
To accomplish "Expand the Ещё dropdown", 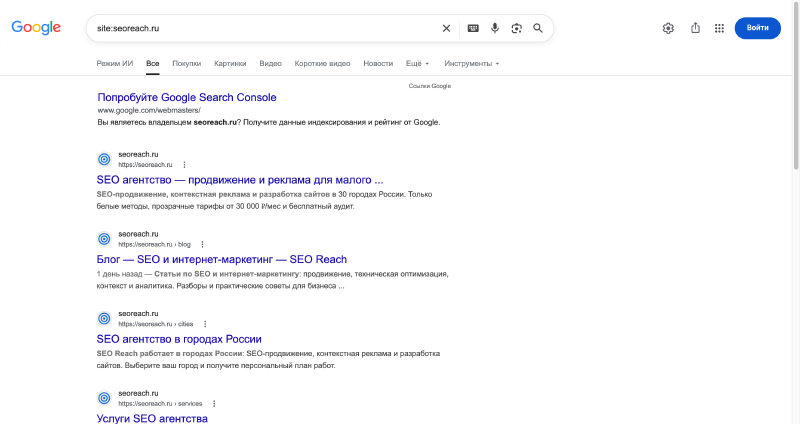I will (x=417, y=63).
